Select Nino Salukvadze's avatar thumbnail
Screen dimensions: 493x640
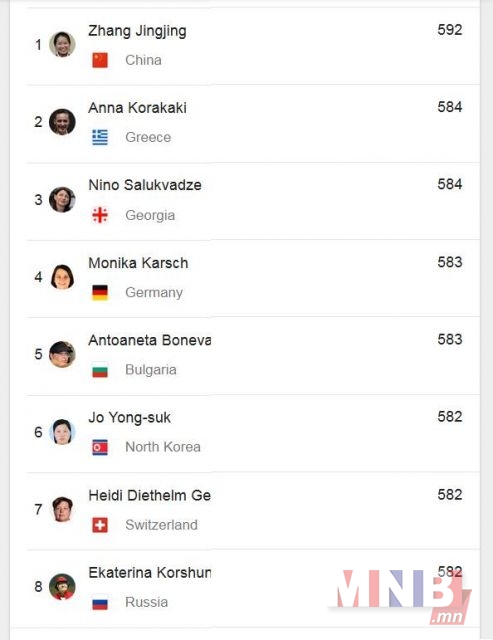[62, 200]
